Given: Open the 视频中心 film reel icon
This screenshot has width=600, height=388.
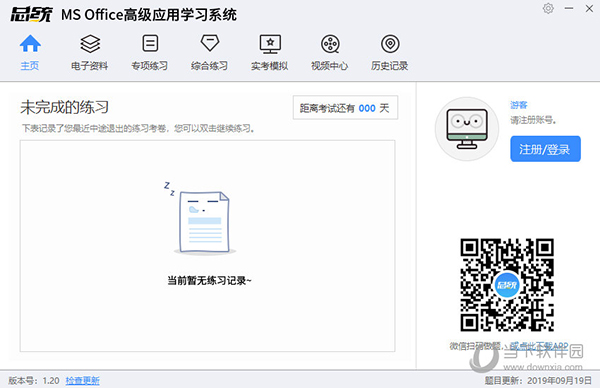Looking at the screenshot, I should point(330,44).
